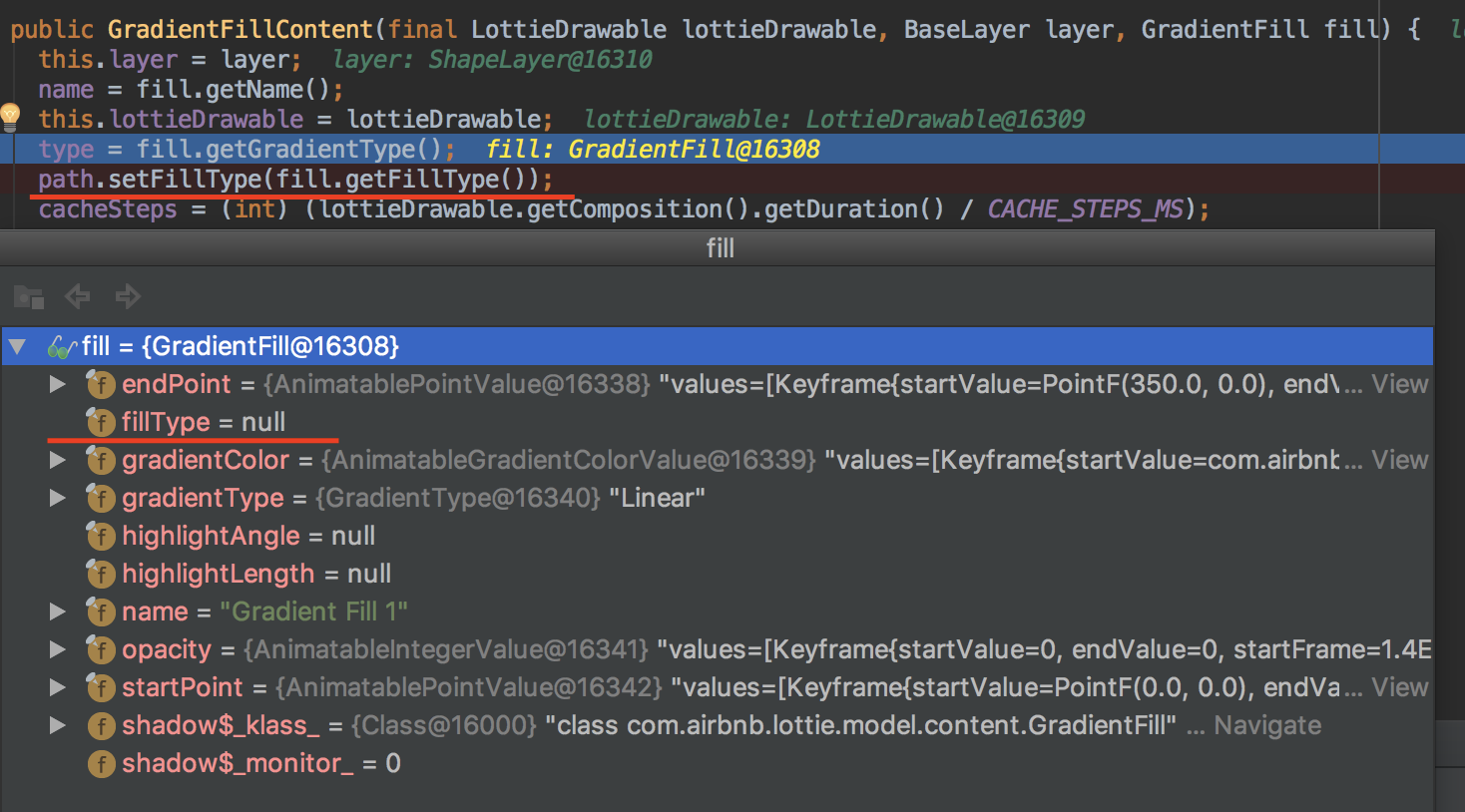Expand the opacity variable node
The width and height of the screenshot is (1465, 812).
pos(57,649)
